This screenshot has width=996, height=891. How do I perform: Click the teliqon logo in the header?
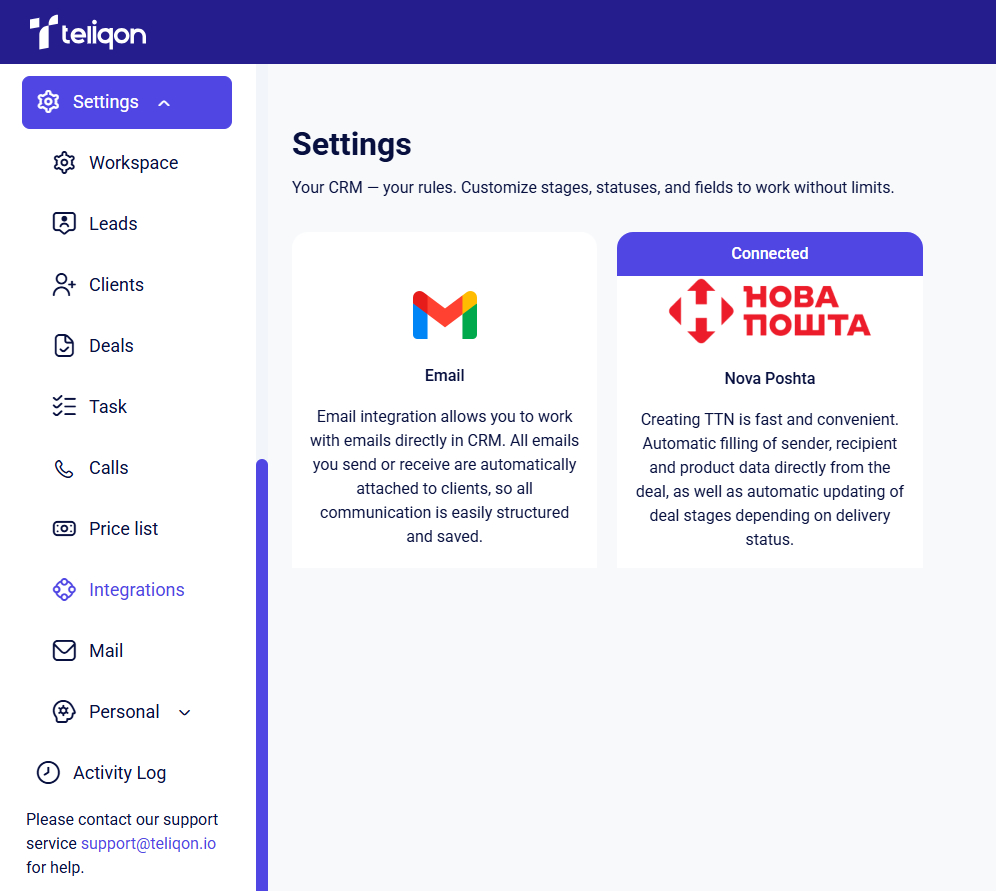coord(88,32)
